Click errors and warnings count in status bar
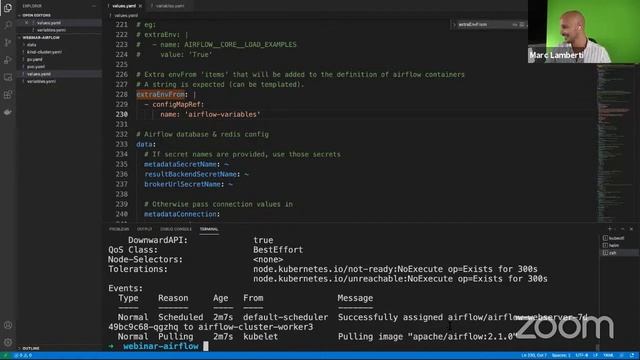The width and height of the screenshot is (640, 360). 23,356
